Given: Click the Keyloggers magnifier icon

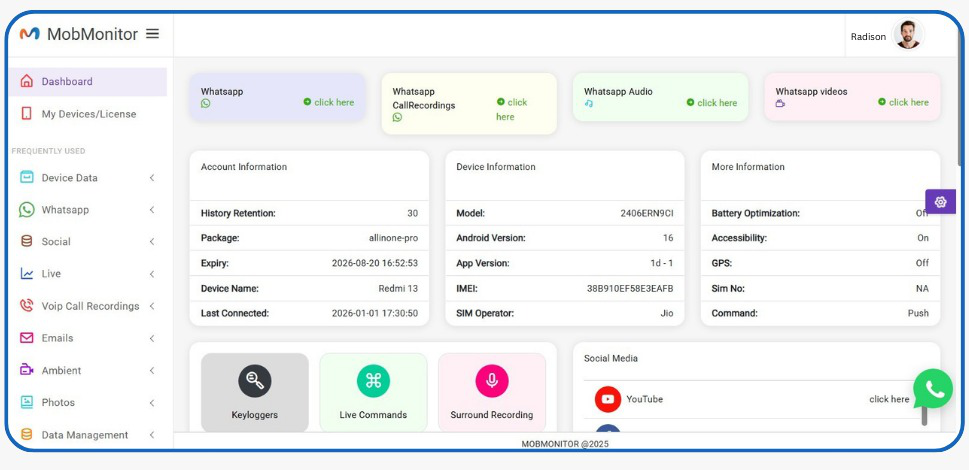Looking at the screenshot, I should [255, 381].
